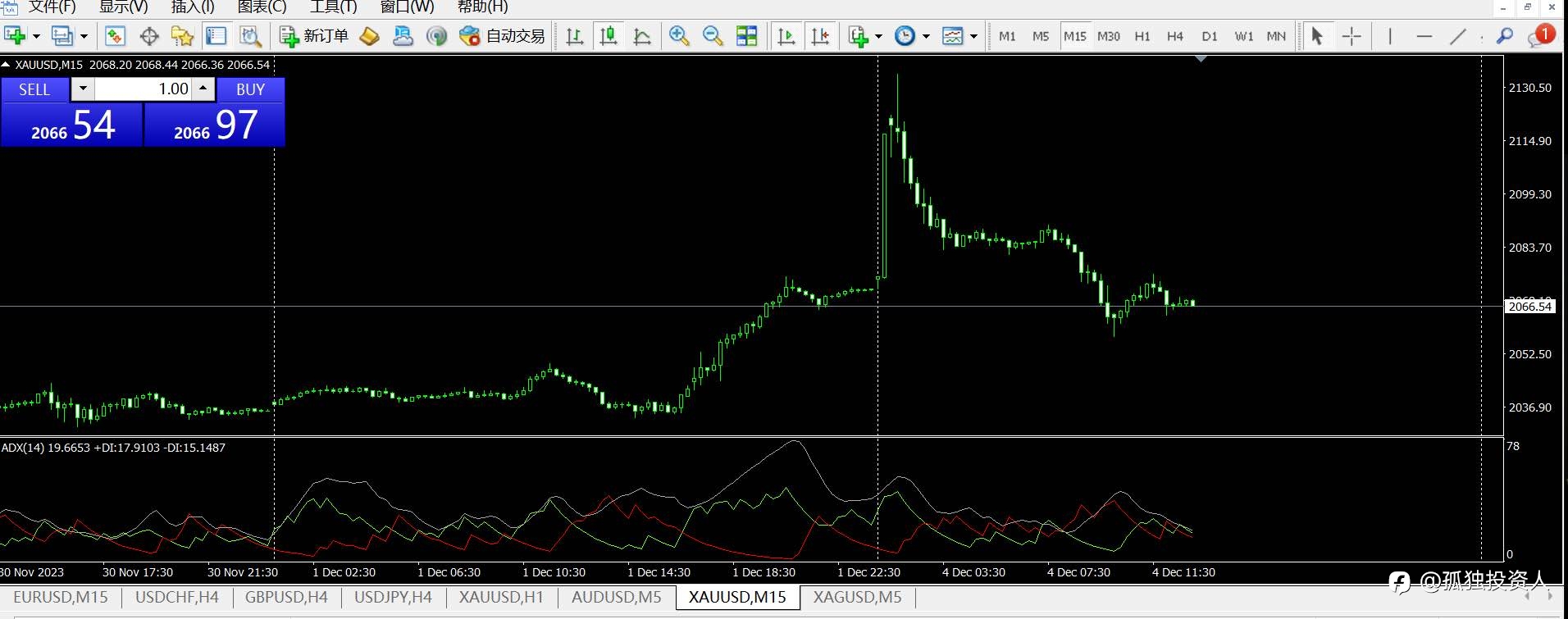Select the trendline drawing tool
The height and width of the screenshot is (619, 1568).
[x=1458, y=36]
